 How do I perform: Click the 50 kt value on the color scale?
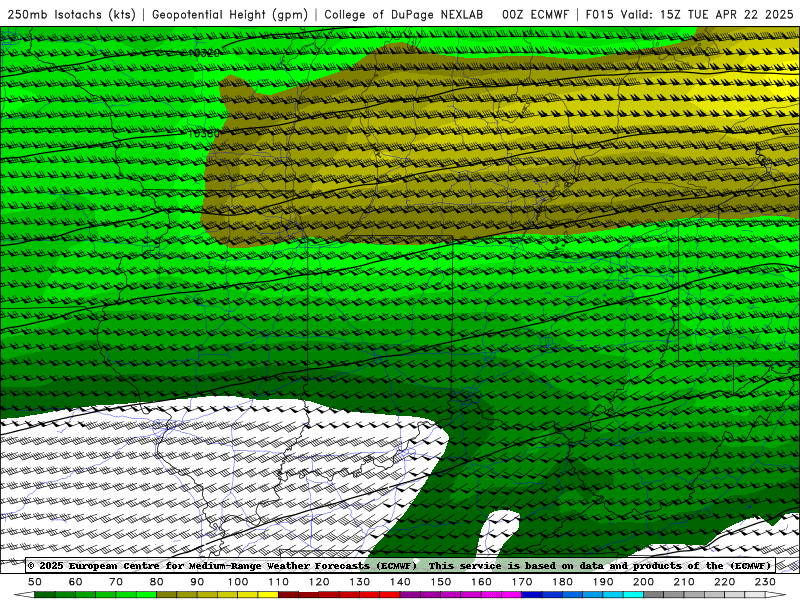pyautogui.click(x=35, y=582)
